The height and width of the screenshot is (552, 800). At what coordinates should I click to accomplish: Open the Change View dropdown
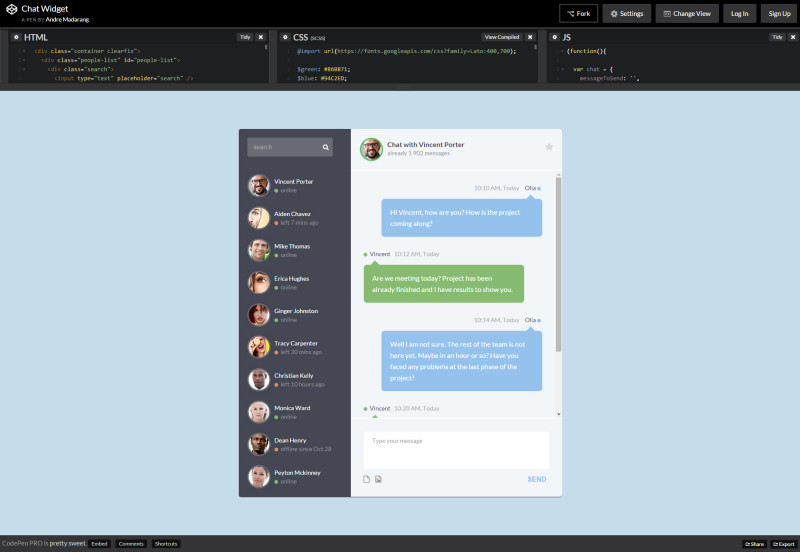[x=686, y=13]
